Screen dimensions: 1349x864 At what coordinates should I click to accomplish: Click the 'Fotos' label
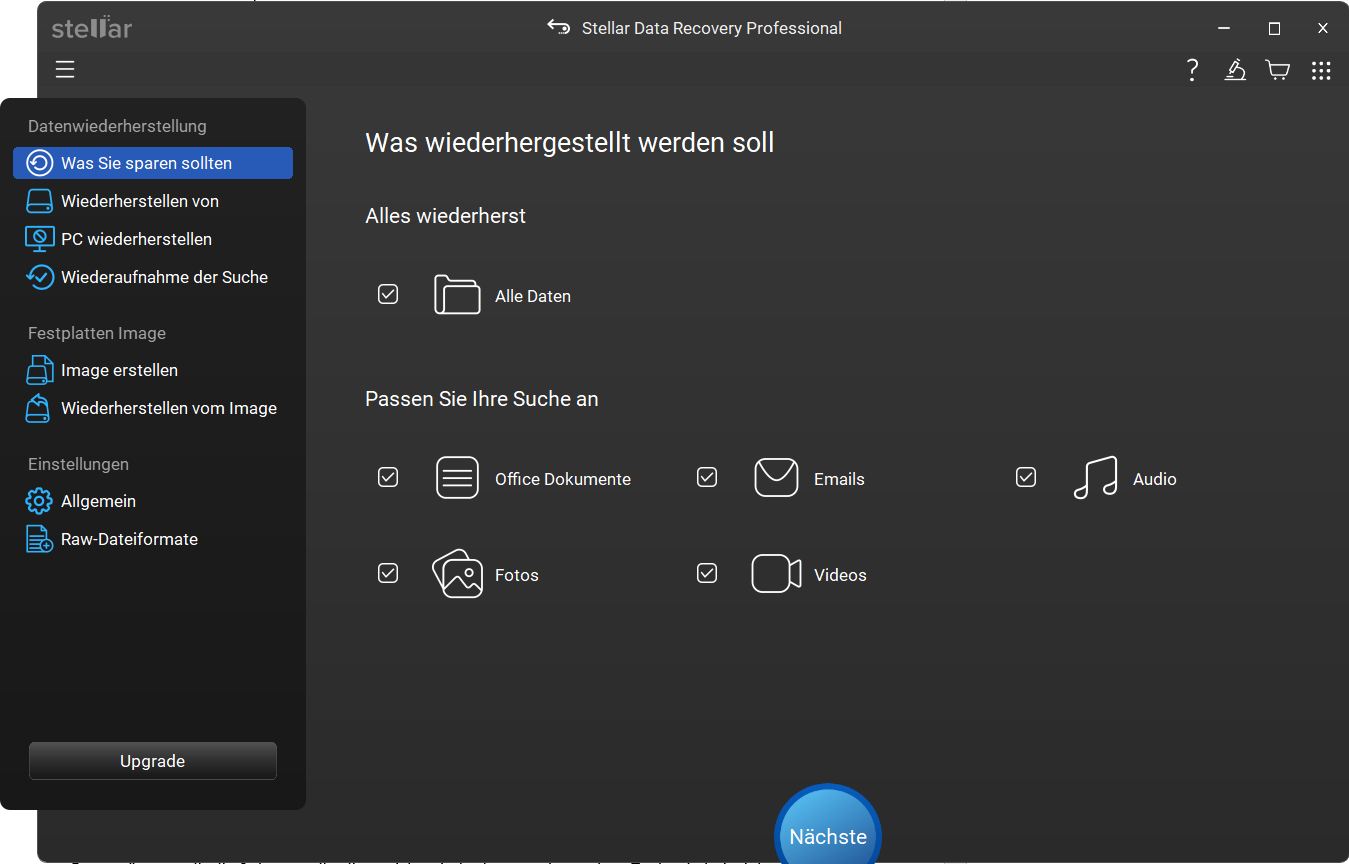tap(517, 575)
